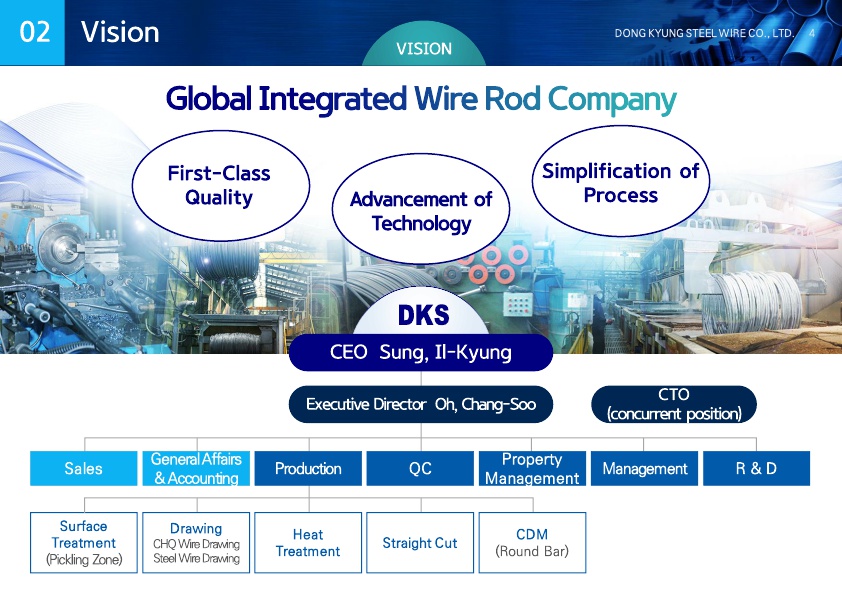Click the DKS logo text
Screen dimensions: 842x595
click(x=423, y=316)
